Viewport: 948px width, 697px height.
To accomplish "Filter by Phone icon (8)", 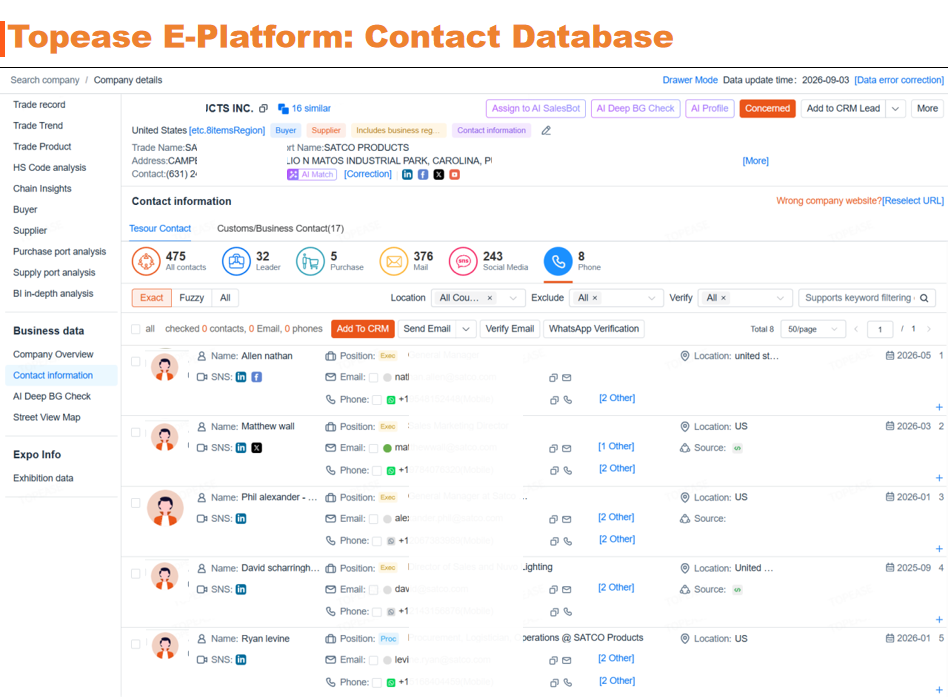I will tap(558, 262).
